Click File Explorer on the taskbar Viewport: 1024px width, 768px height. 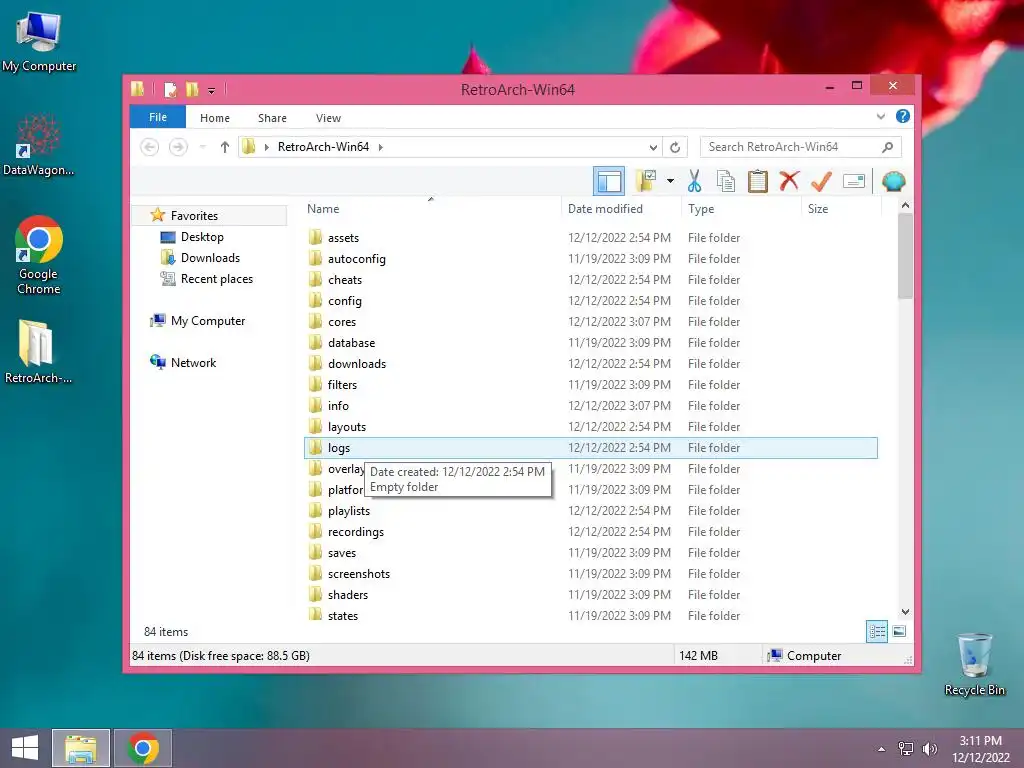click(80, 748)
